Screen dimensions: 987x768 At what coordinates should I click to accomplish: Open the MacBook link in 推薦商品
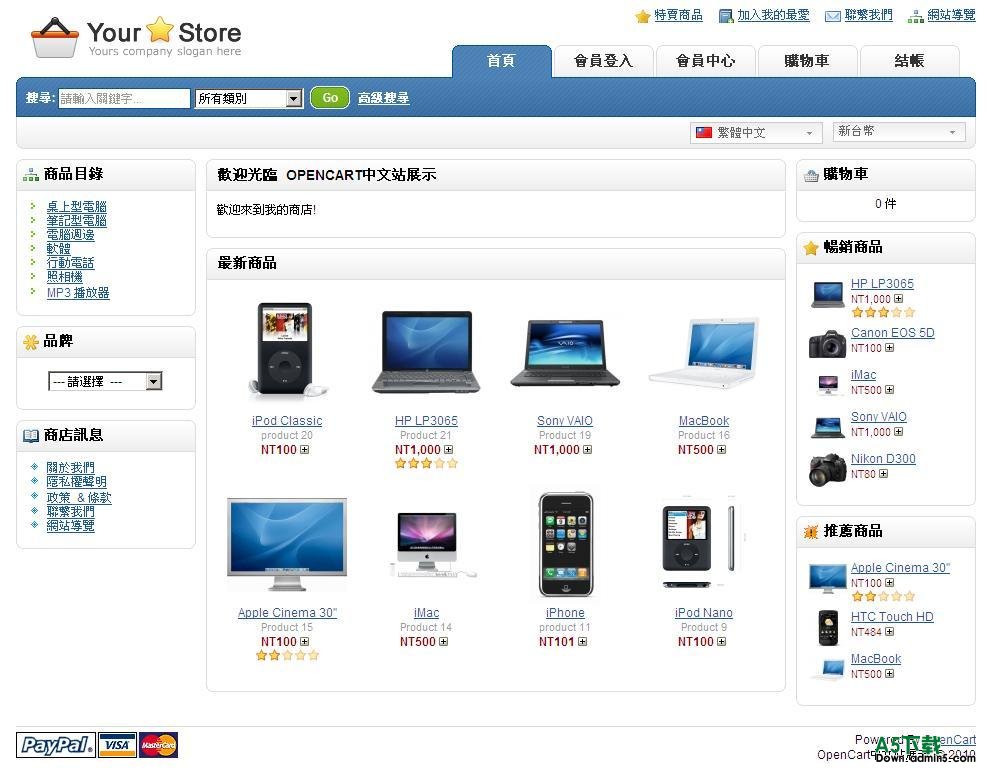tap(876, 658)
